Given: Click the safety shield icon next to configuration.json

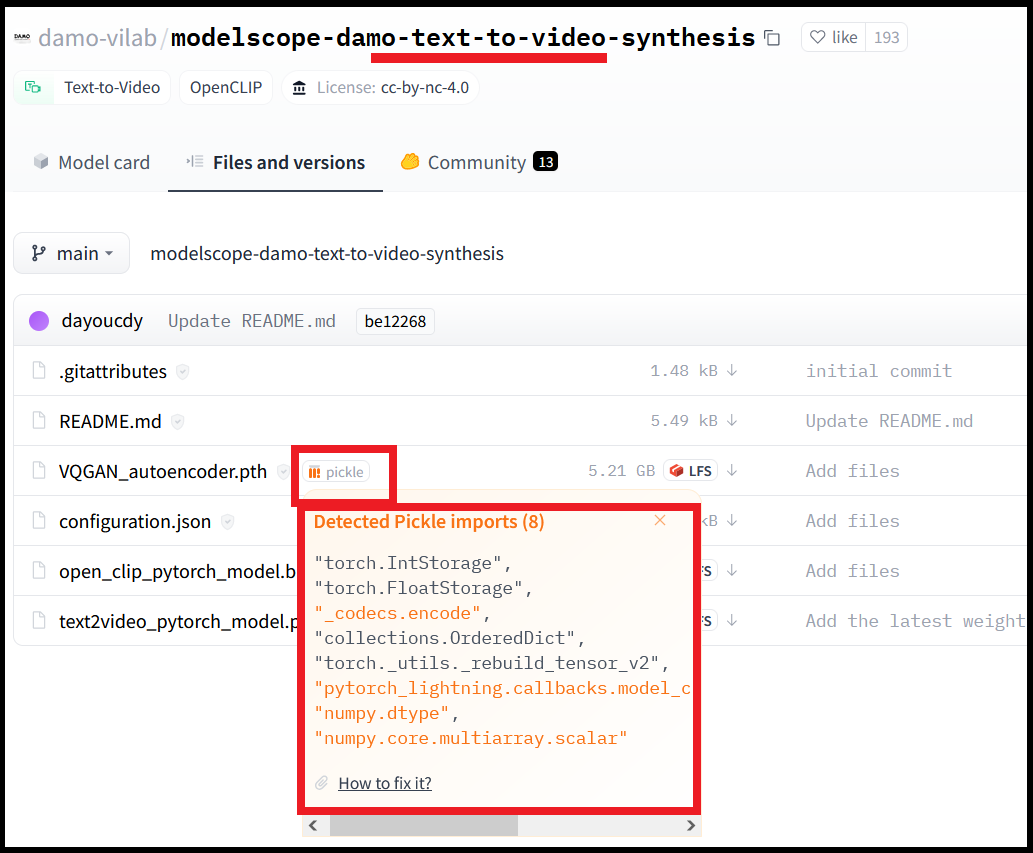Looking at the screenshot, I should point(227,522).
